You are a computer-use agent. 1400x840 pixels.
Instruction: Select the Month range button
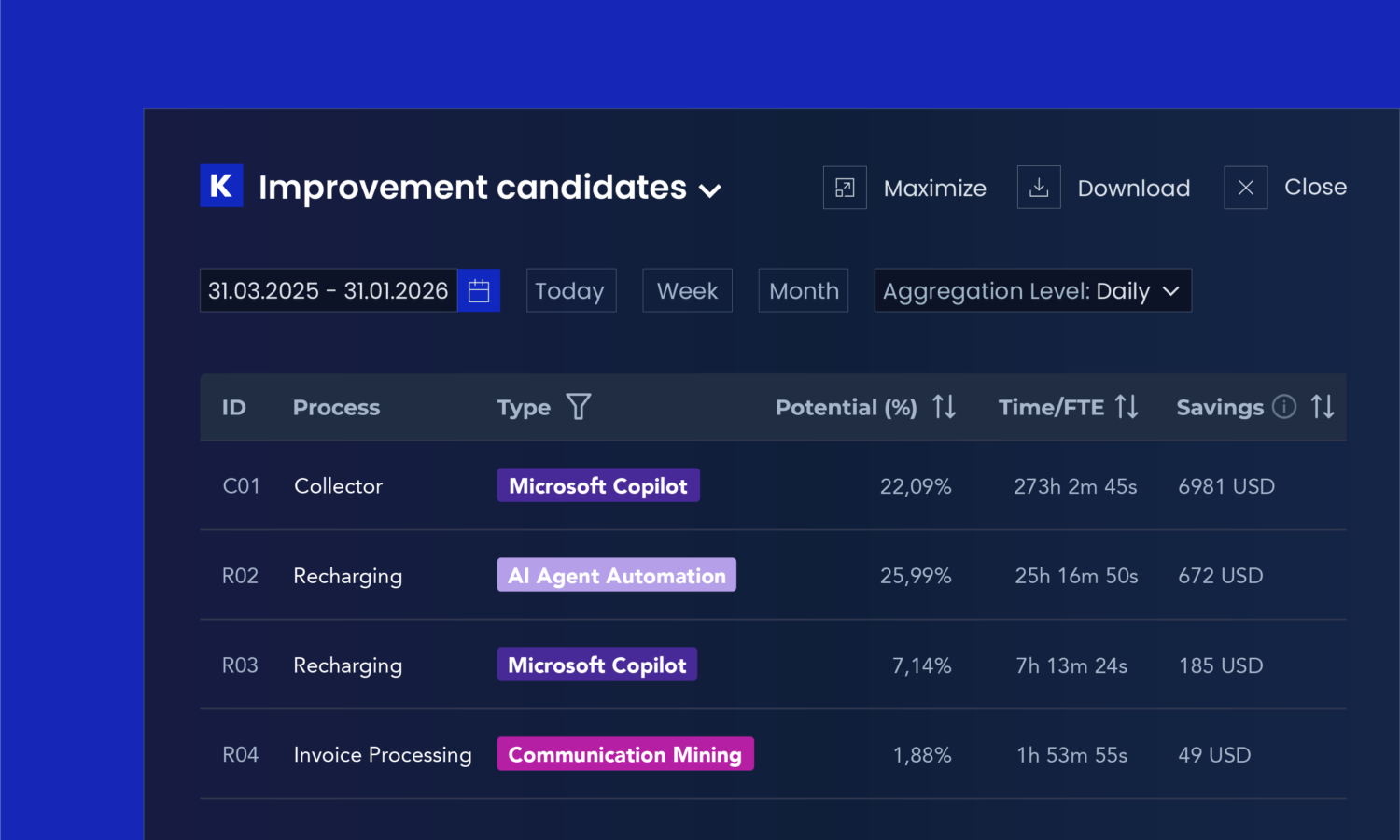[804, 290]
